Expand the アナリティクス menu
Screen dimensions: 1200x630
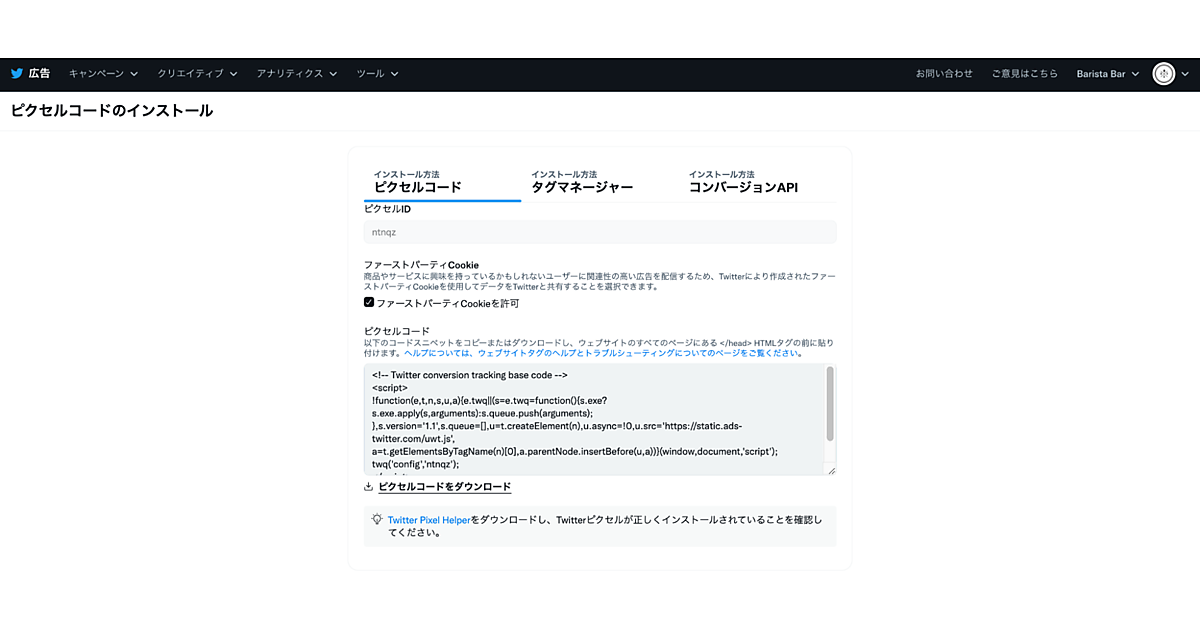(296, 73)
